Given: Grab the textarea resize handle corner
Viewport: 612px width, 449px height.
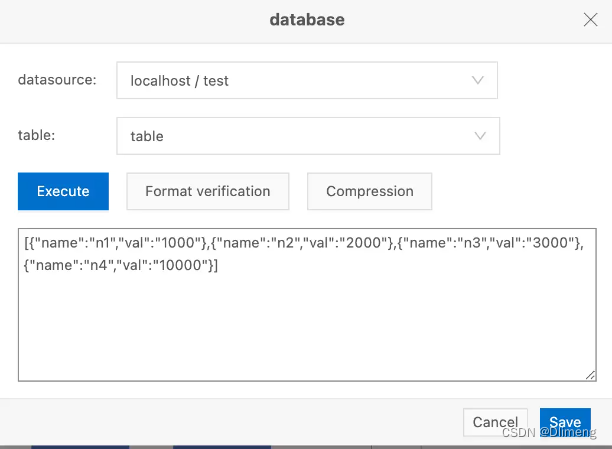Looking at the screenshot, I should pyautogui.click(x=591, y=375).
